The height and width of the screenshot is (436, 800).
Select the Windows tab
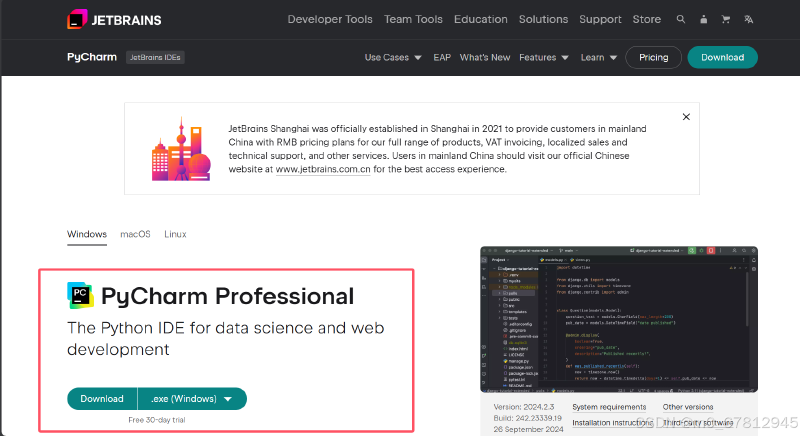pyautogui.click(x=87, y=234)
